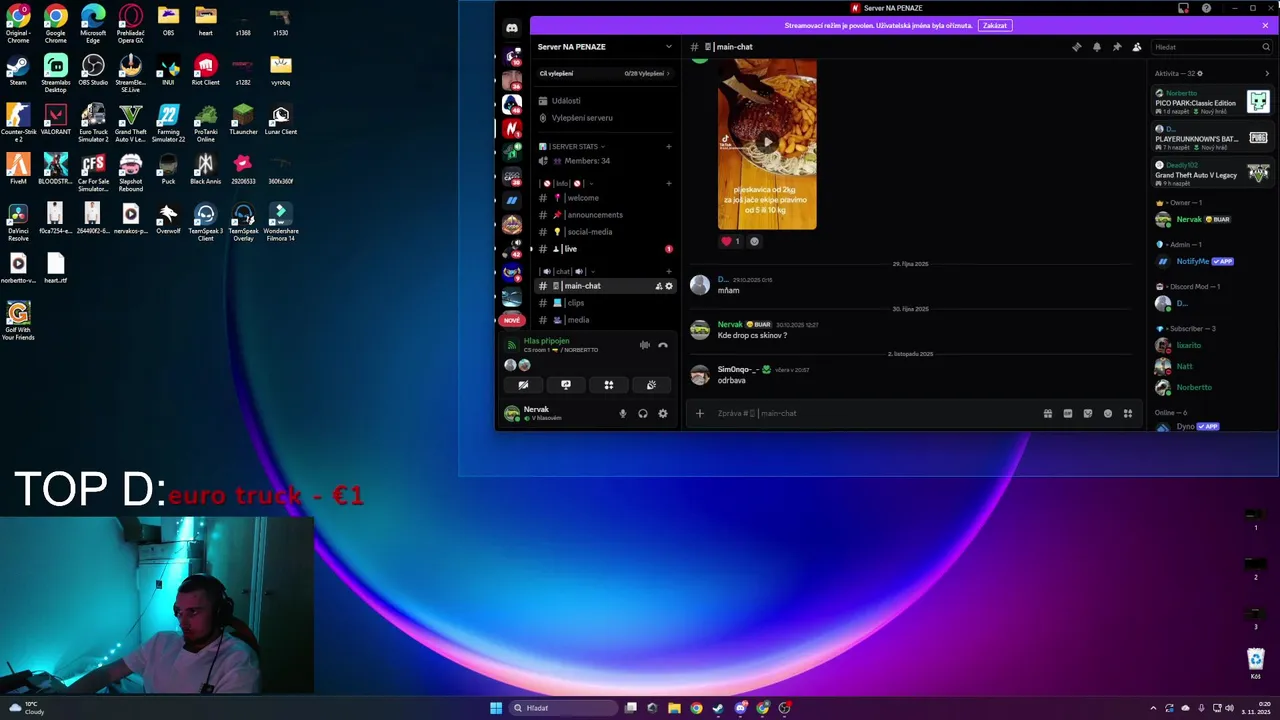Open the social-media channel
1280x720 pixels.
[x=605, y=232]
